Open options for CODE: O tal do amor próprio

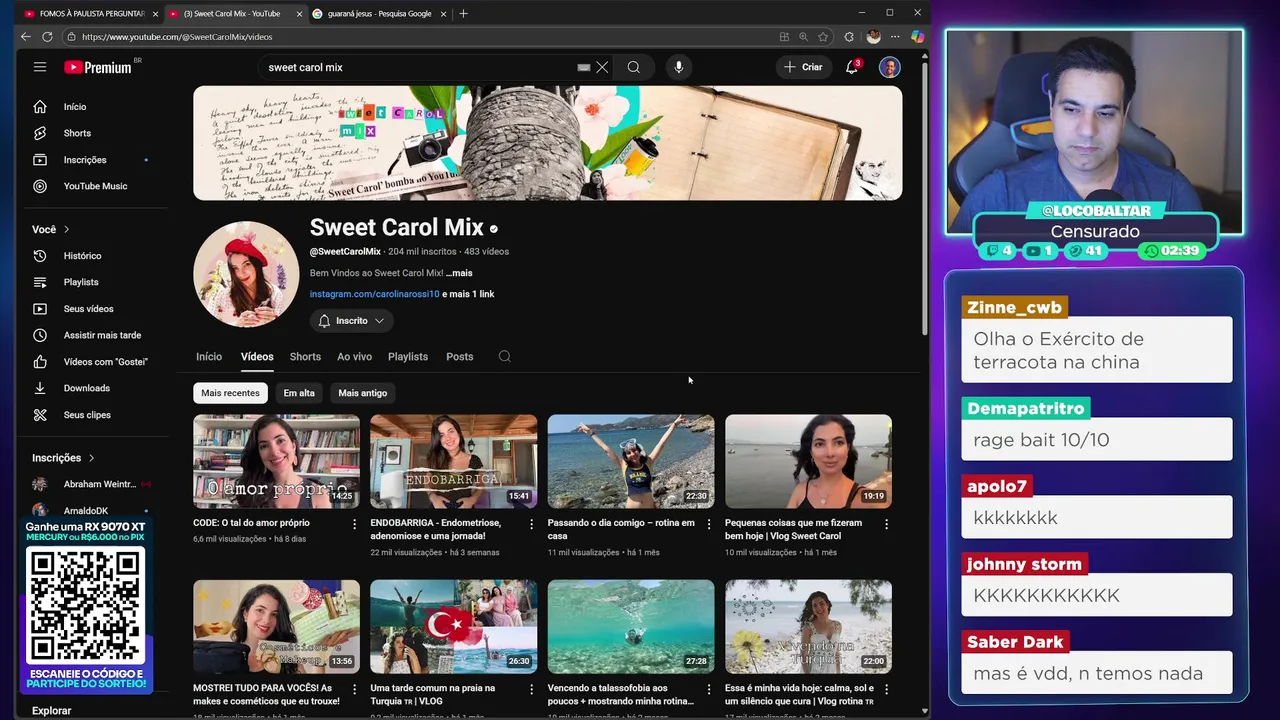pos(354,523)
